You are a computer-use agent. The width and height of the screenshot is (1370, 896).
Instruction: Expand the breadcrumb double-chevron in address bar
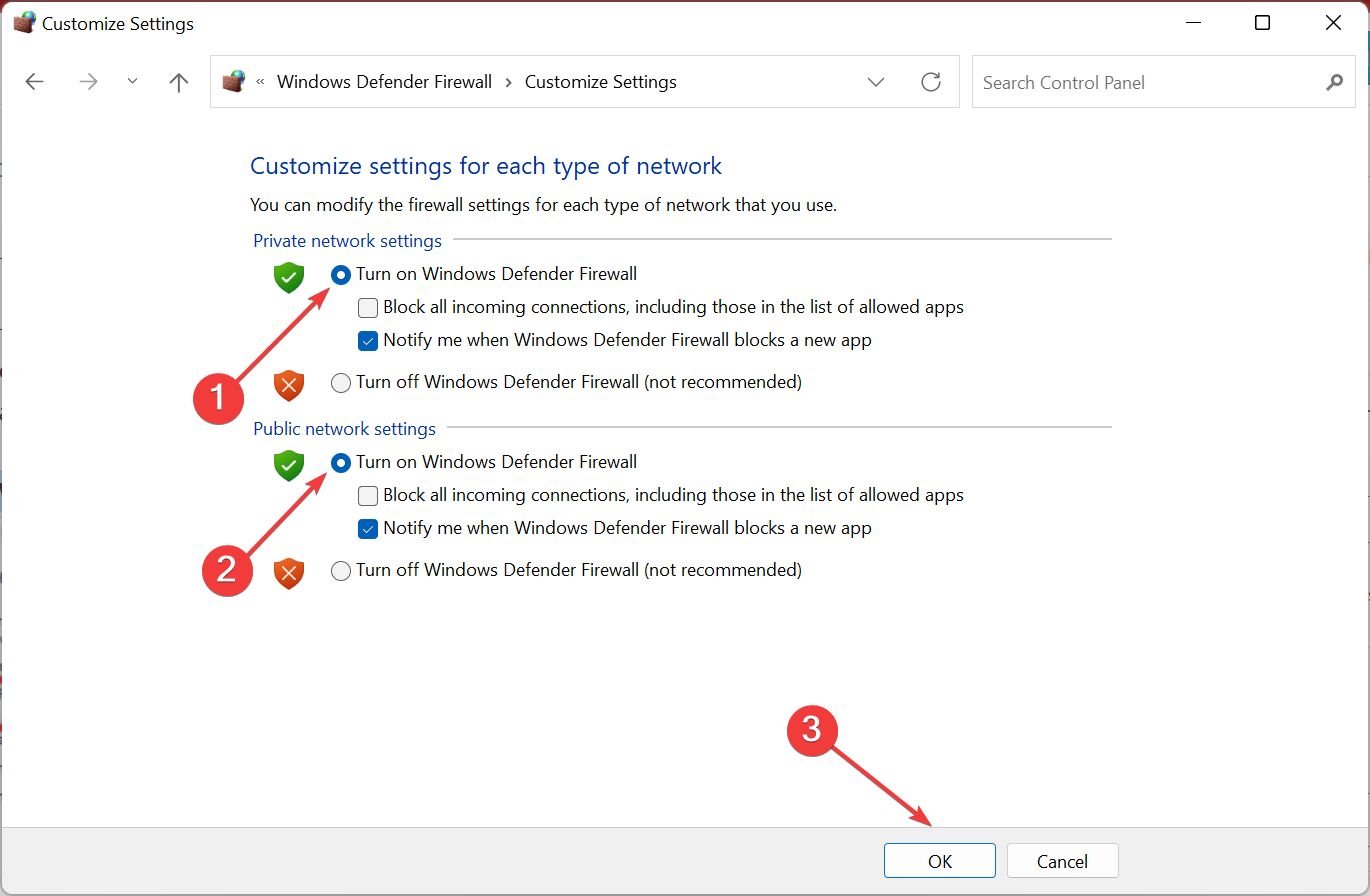[260, 82]
